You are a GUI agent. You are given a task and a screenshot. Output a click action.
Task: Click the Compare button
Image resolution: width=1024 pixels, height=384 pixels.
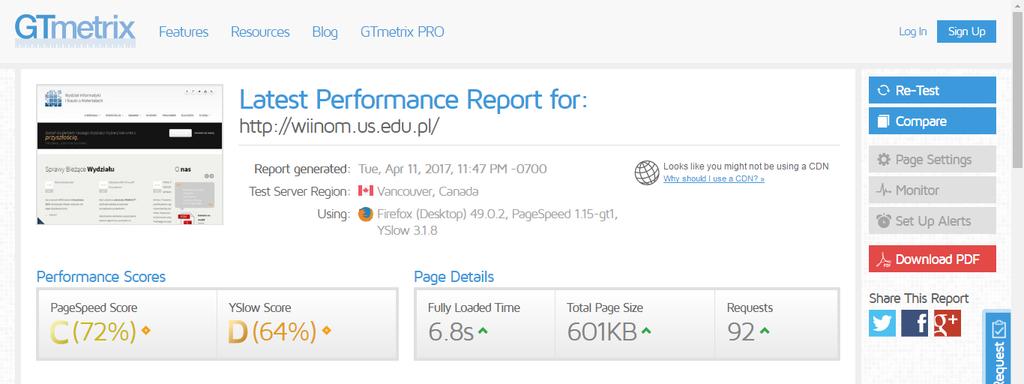click(932, 121)
